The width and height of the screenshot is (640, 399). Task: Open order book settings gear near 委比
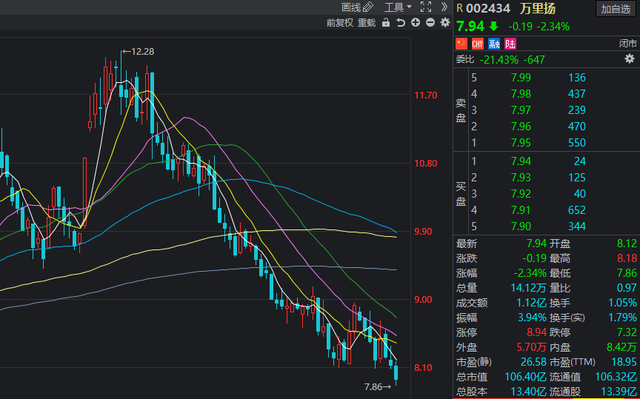(629, 59)
